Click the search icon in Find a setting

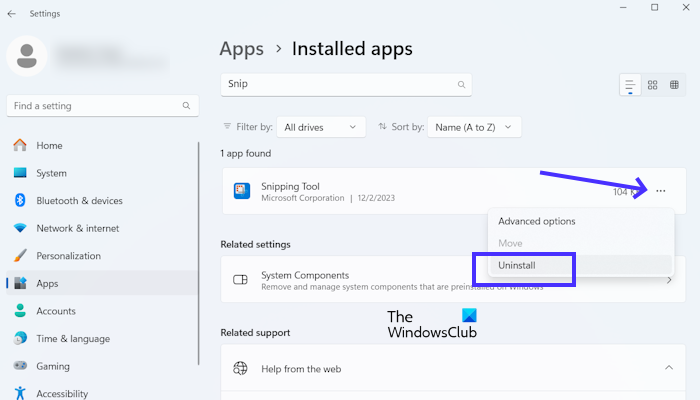tap(186, 106)
